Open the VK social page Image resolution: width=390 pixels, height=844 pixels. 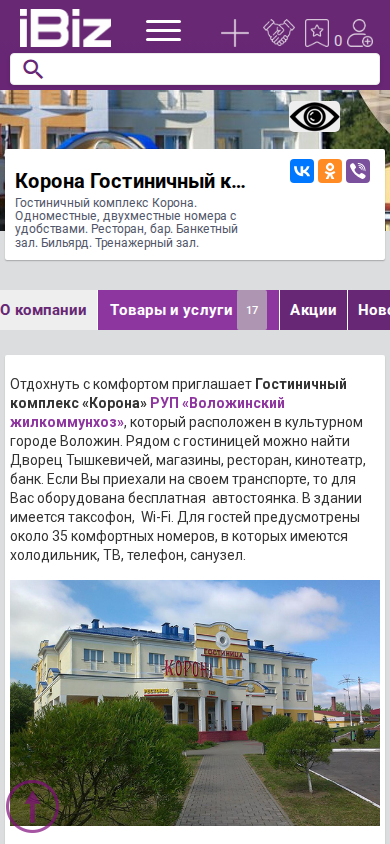point(302,171)
